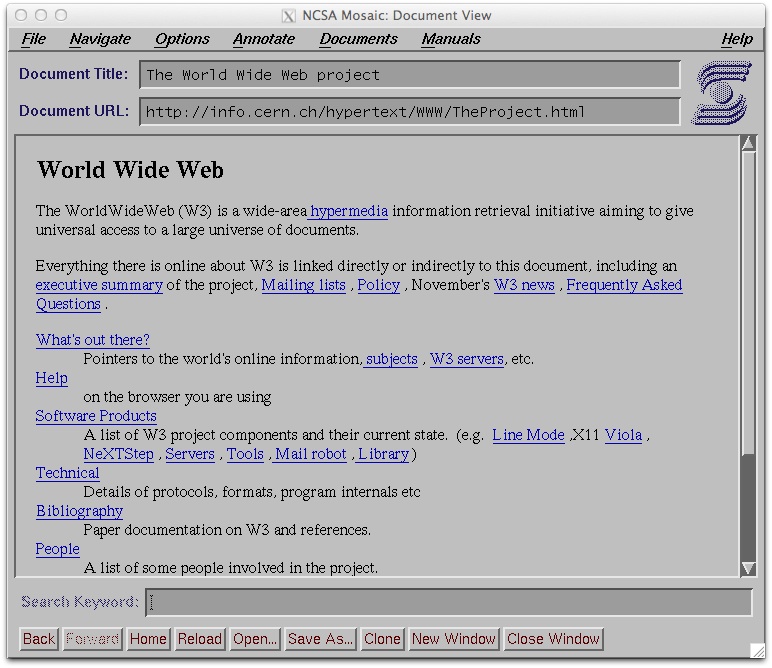Clone the current window
The image size is (772, 668).
coord(383,639)
